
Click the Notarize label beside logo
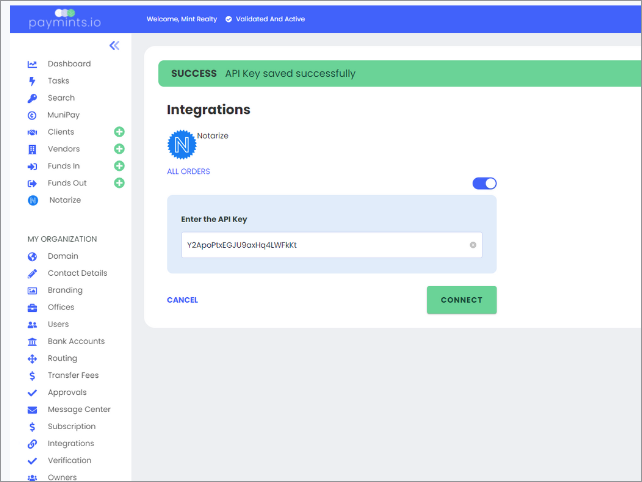pos(213,136)
